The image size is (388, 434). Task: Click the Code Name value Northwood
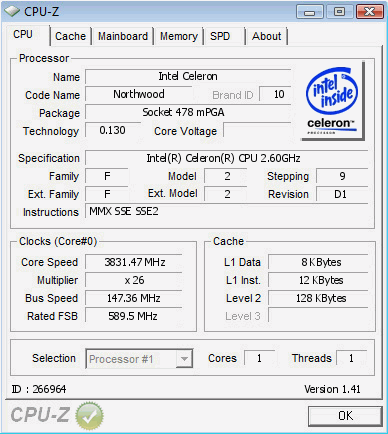click(139, 94)
